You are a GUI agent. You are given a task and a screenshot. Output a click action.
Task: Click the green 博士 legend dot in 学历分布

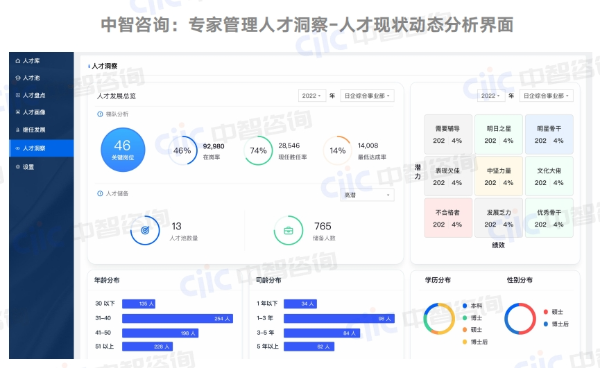tap(465, 318)
